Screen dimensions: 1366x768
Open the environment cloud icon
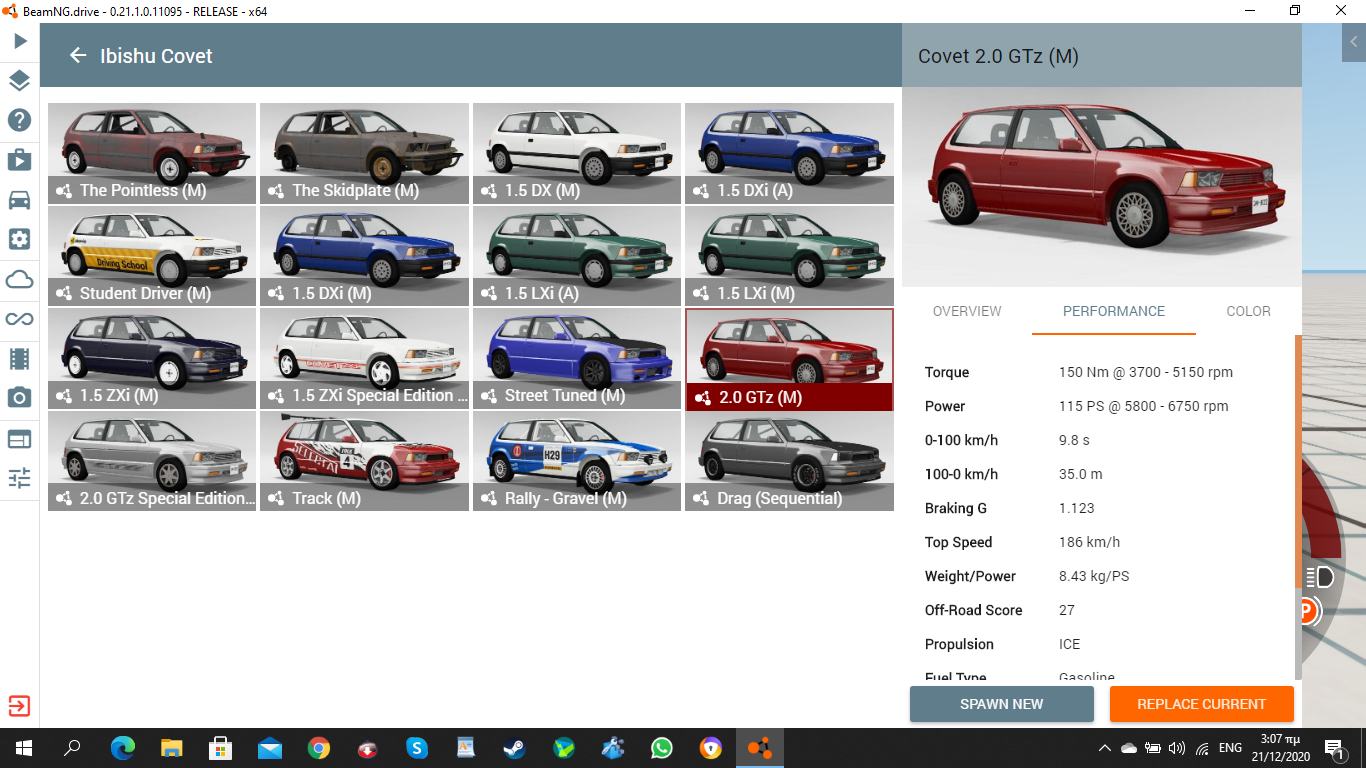point(20,279)
